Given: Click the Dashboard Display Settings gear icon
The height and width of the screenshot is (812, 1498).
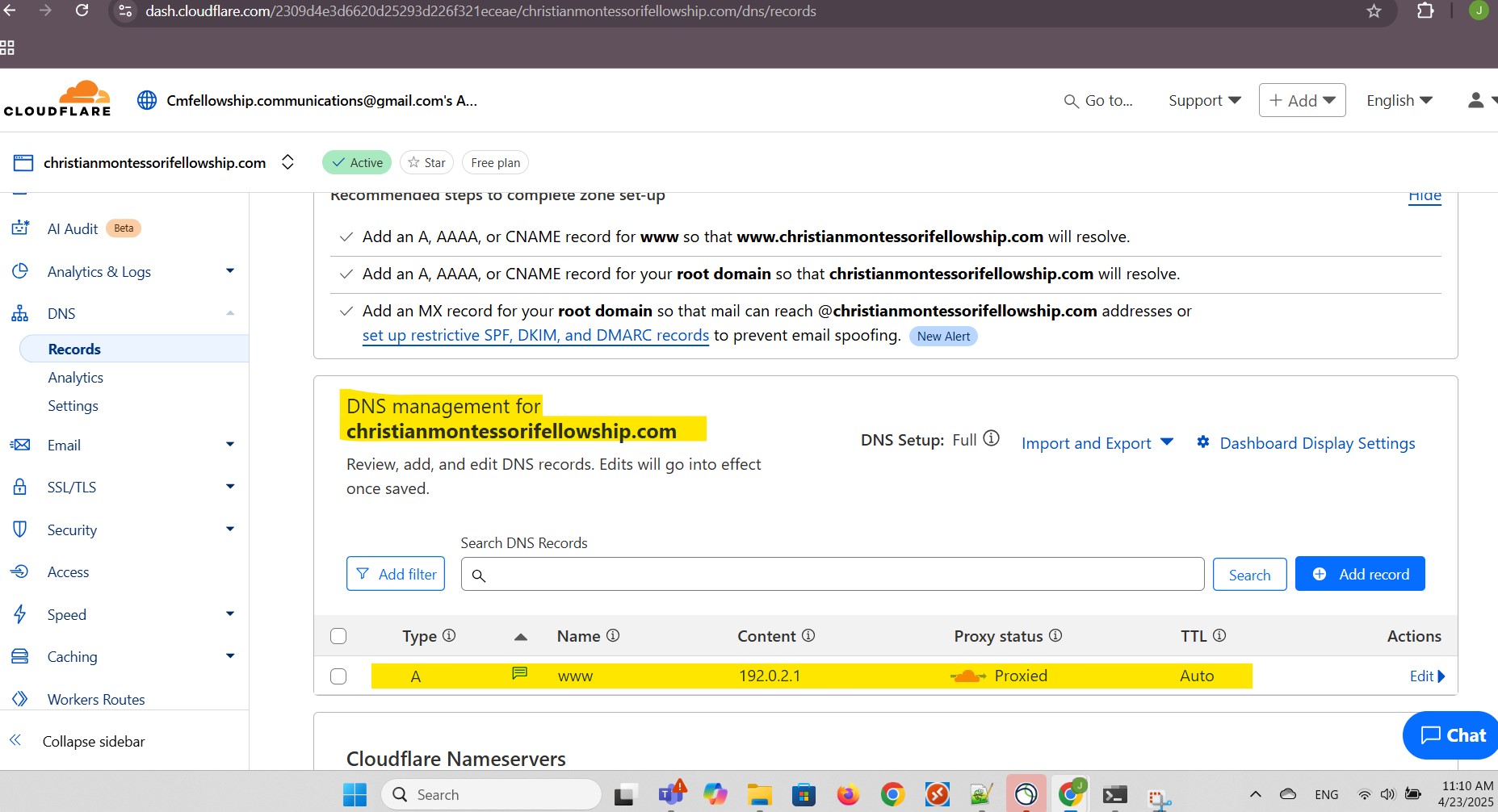Looking at the screenshot, I should click(x=1203, y=442).
